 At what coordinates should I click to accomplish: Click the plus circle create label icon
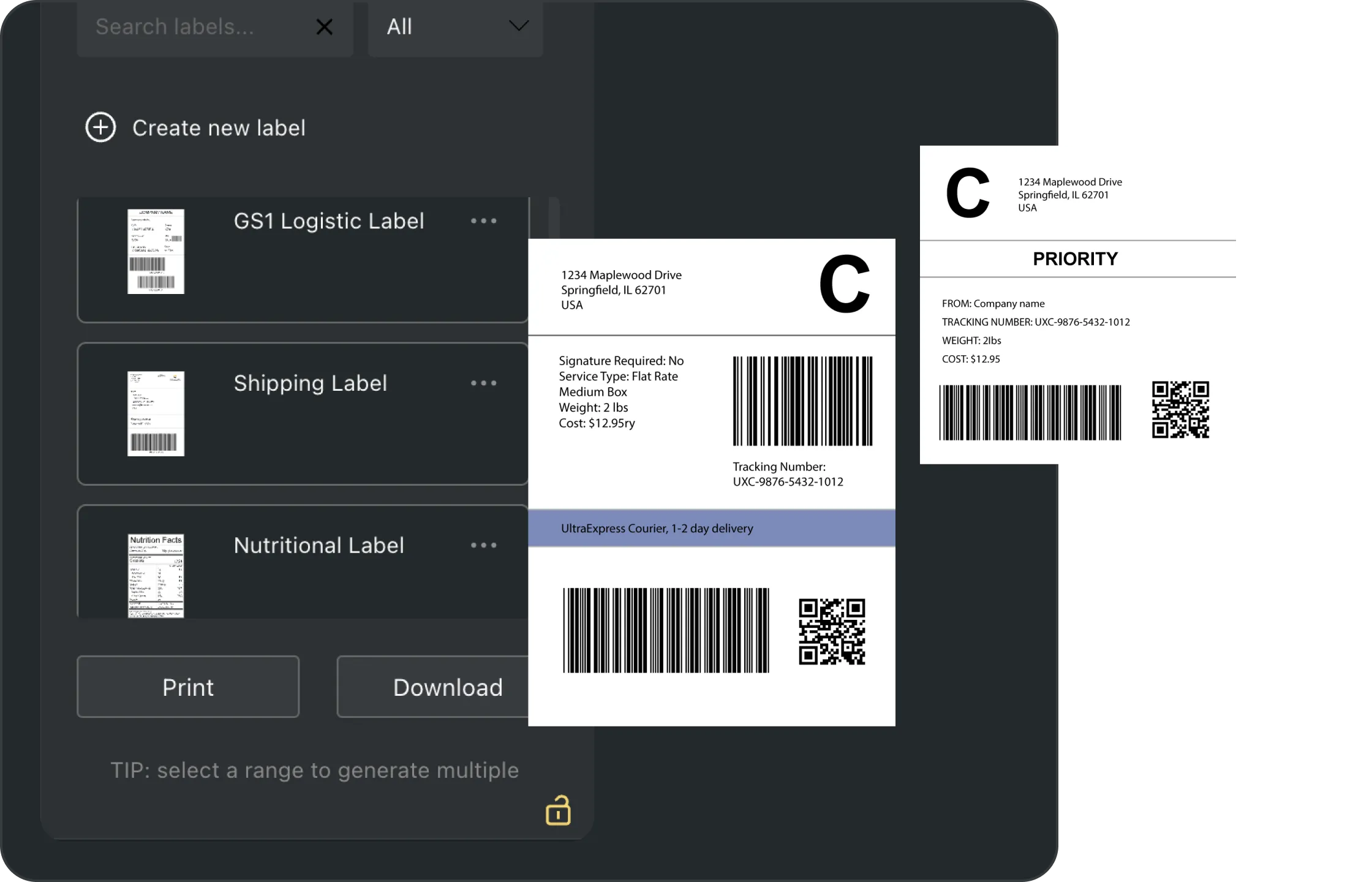click(x=100, y=127)
